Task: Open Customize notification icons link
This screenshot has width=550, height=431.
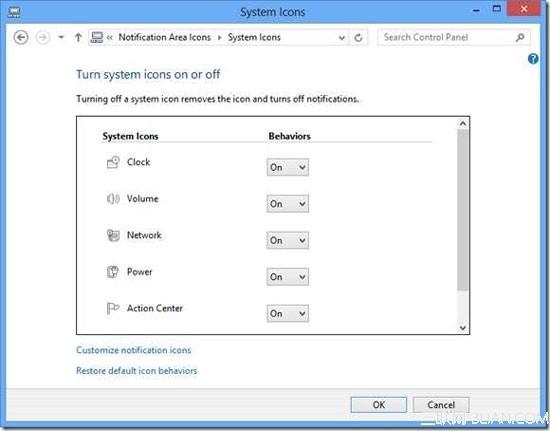Action: pyautogui.click(x=134, y=350)
